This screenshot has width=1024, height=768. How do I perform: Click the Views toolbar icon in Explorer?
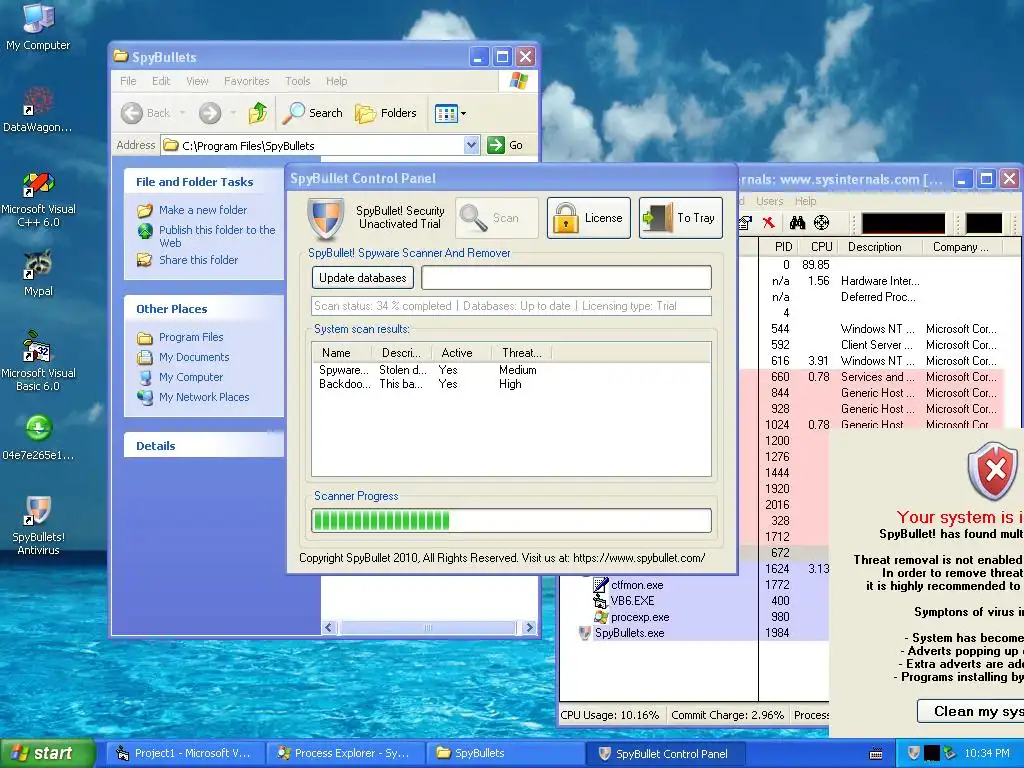click(446, 114)
